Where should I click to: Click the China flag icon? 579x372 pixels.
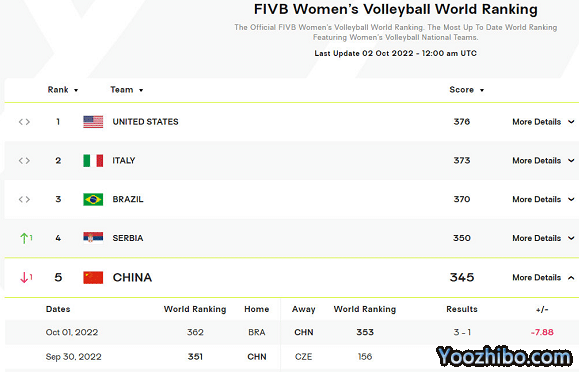pos(93,277)
